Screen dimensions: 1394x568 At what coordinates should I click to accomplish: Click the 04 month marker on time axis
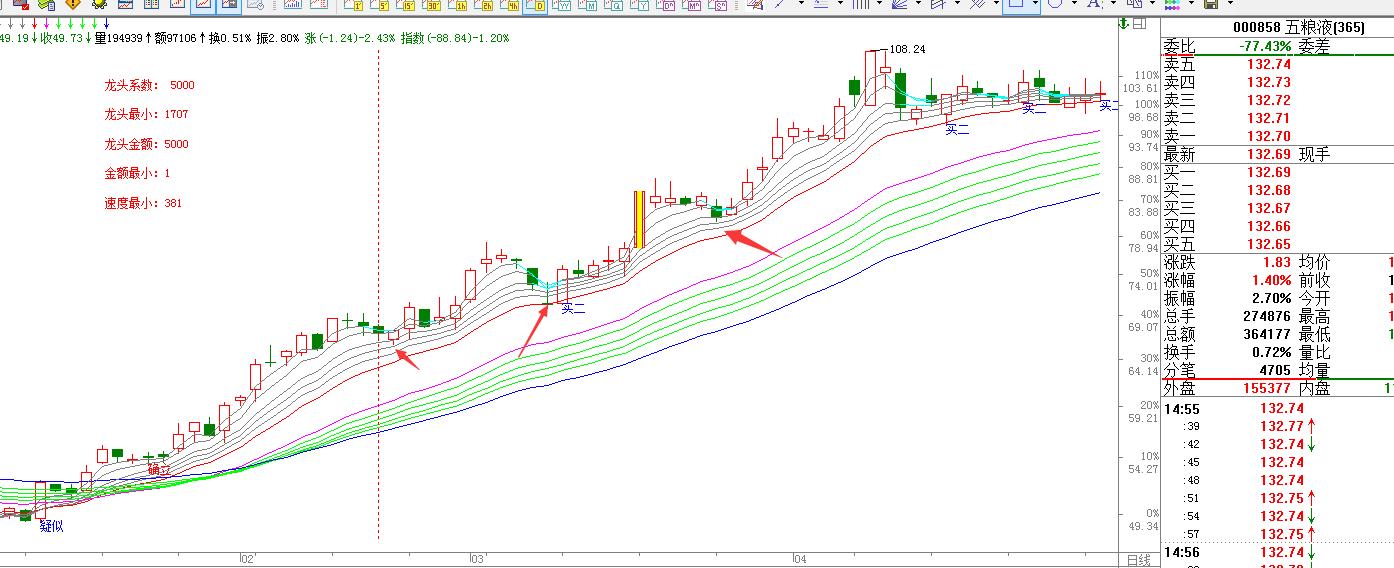tap(799, 559)
